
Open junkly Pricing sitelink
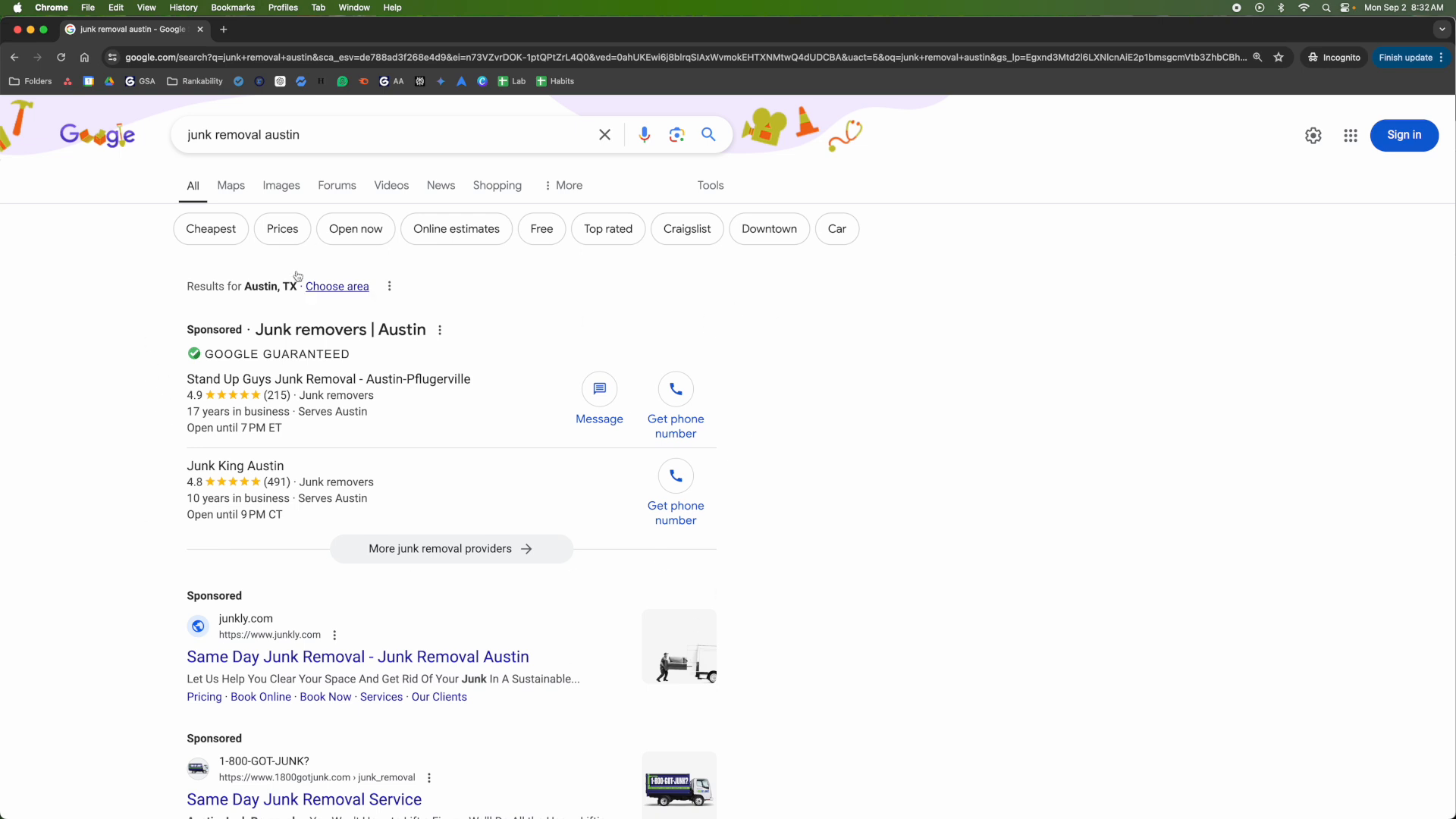pyautogui.click(x=205, y=698)
